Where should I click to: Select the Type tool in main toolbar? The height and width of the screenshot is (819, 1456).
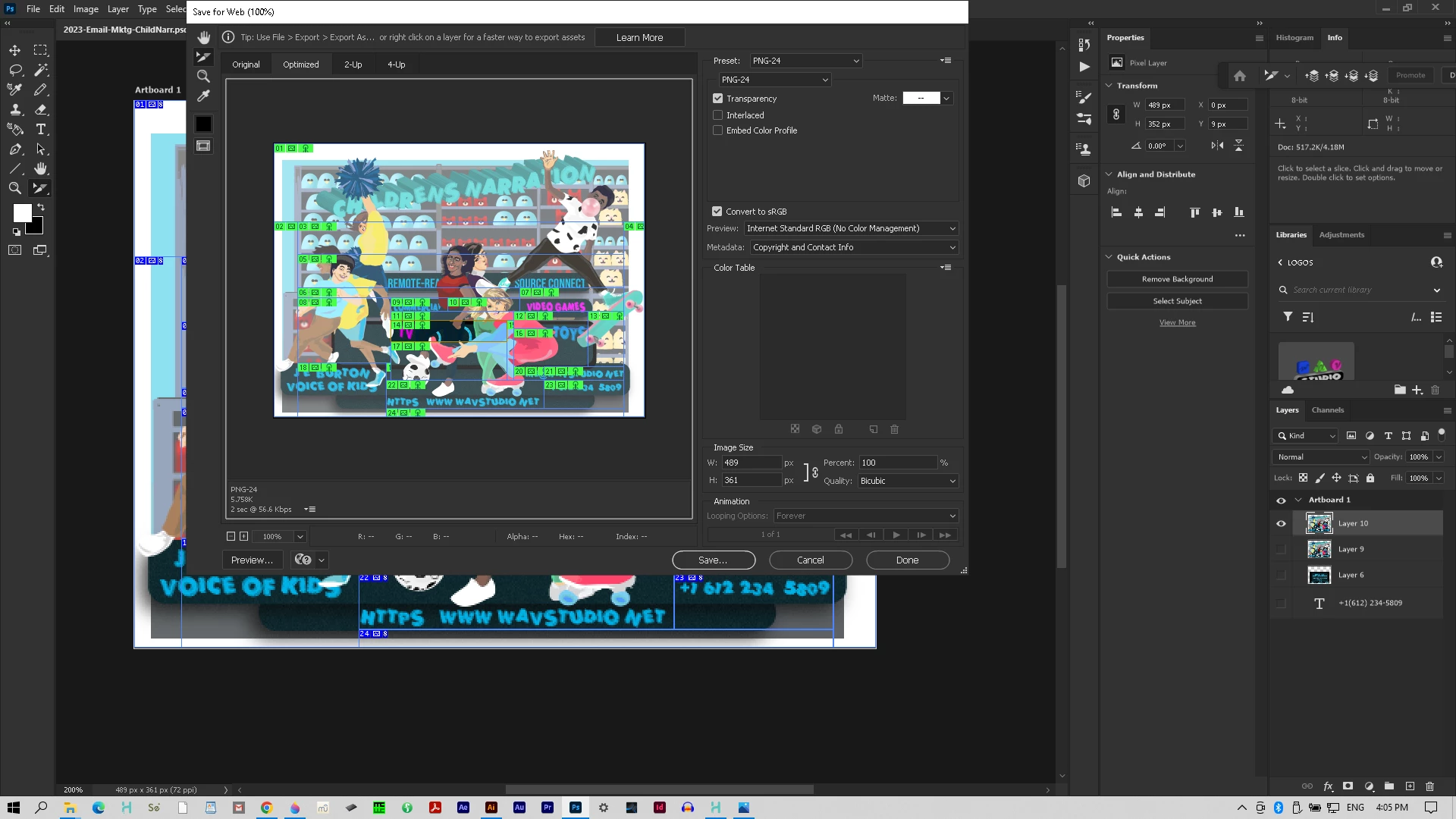coord(41,130)
